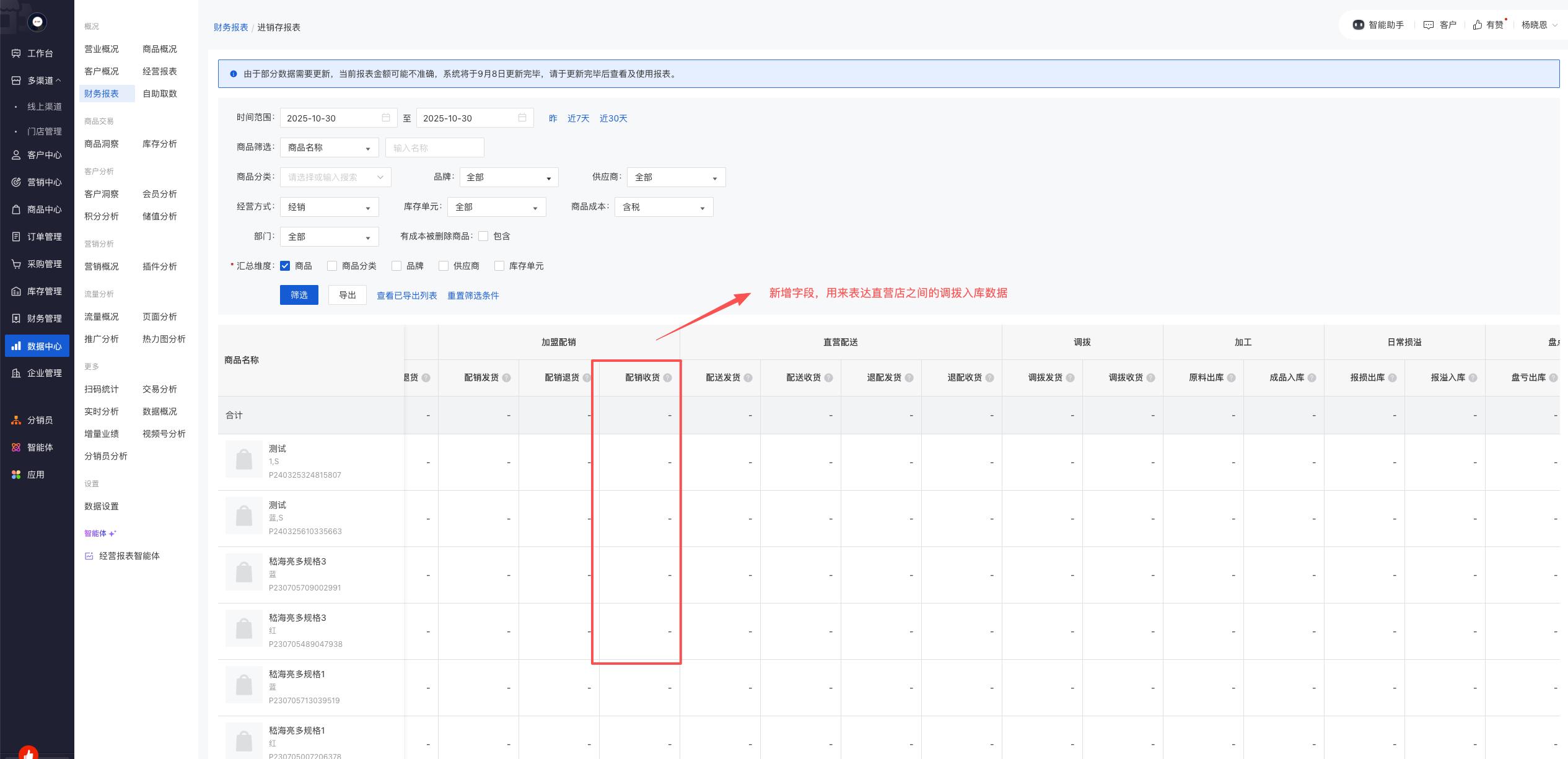
Task: Check 包含 for deleted-cost products
Action: pos(483,236)
